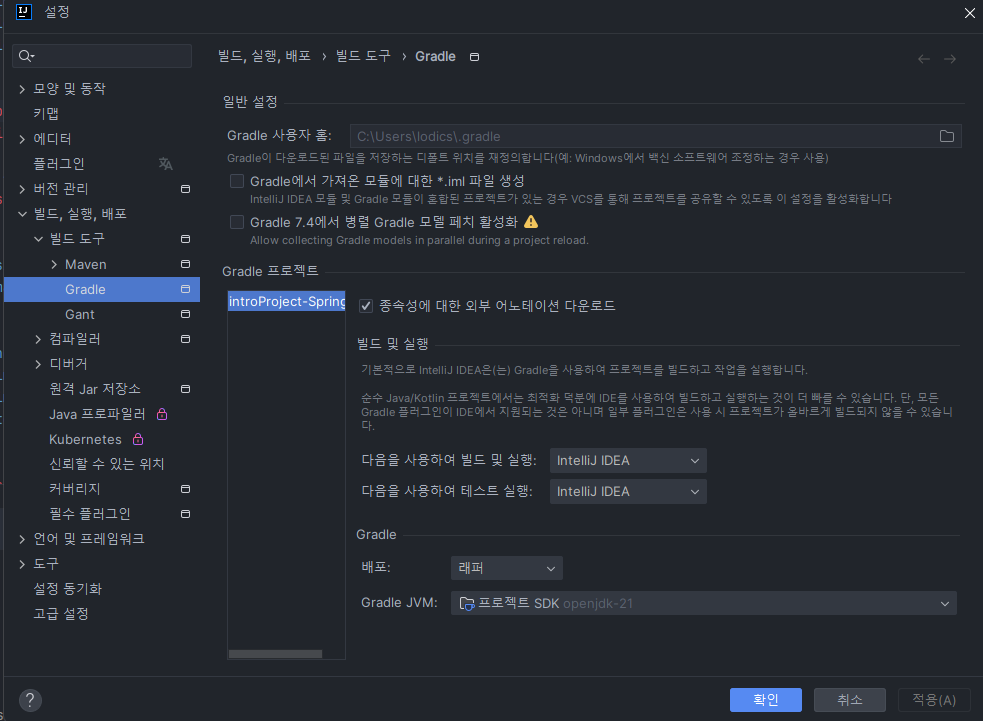Click project-level icon on selected Gradle row
Image resolution: width=983 pixels, height=721 pixels.
tap(186, 289)
